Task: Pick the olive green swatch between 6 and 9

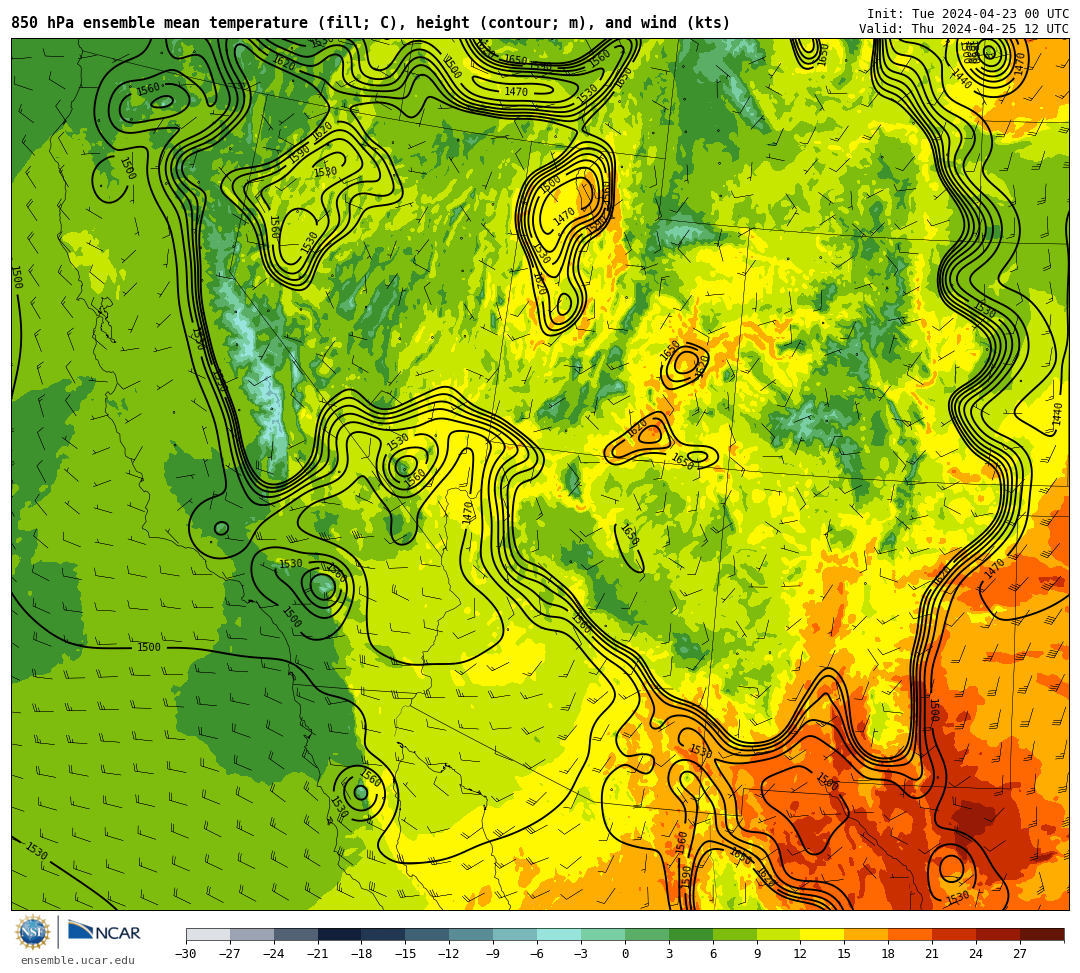Action: tap(735, 934)
